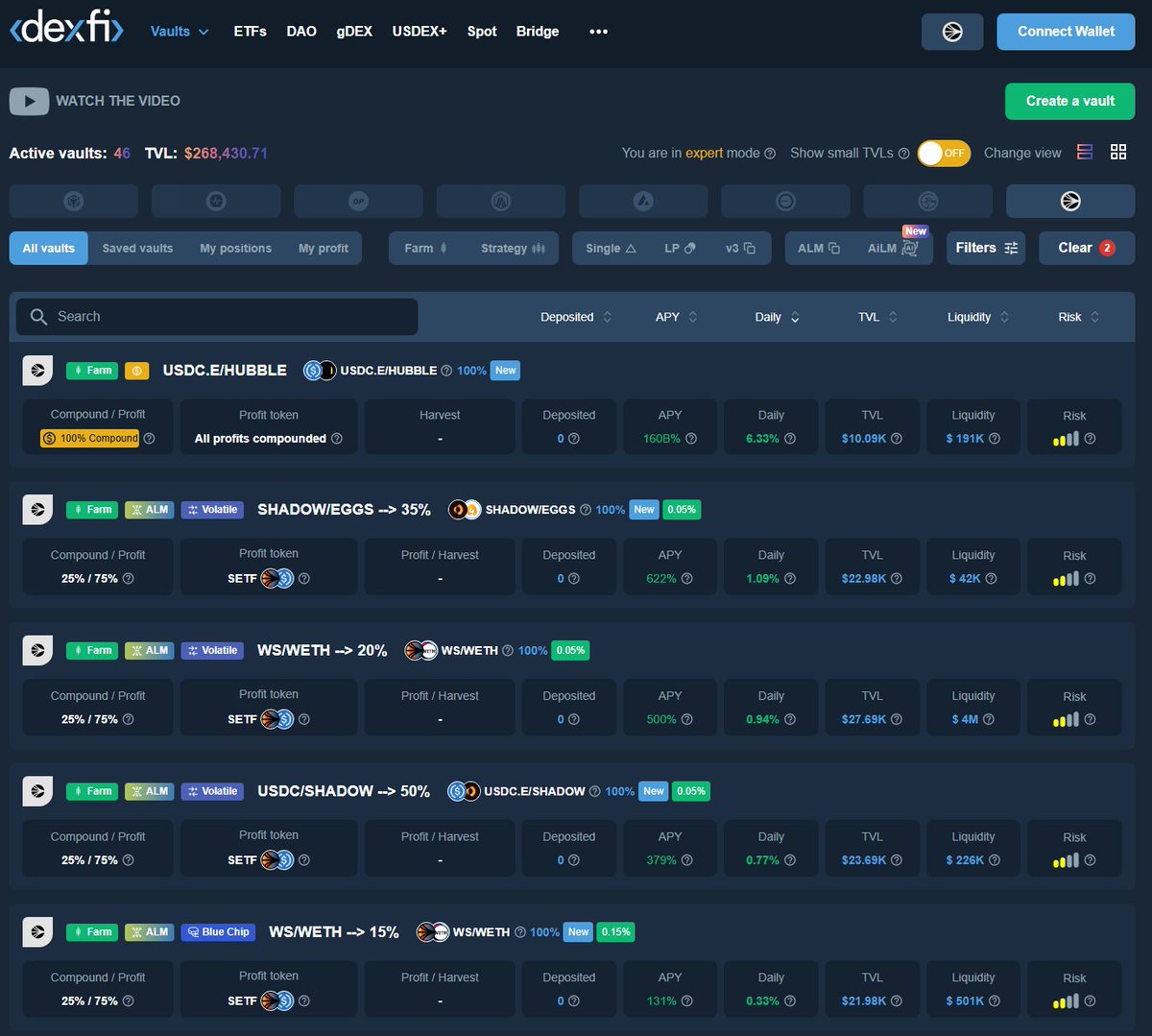
Task: Open Spot menu item
Action: pos(482,32)
